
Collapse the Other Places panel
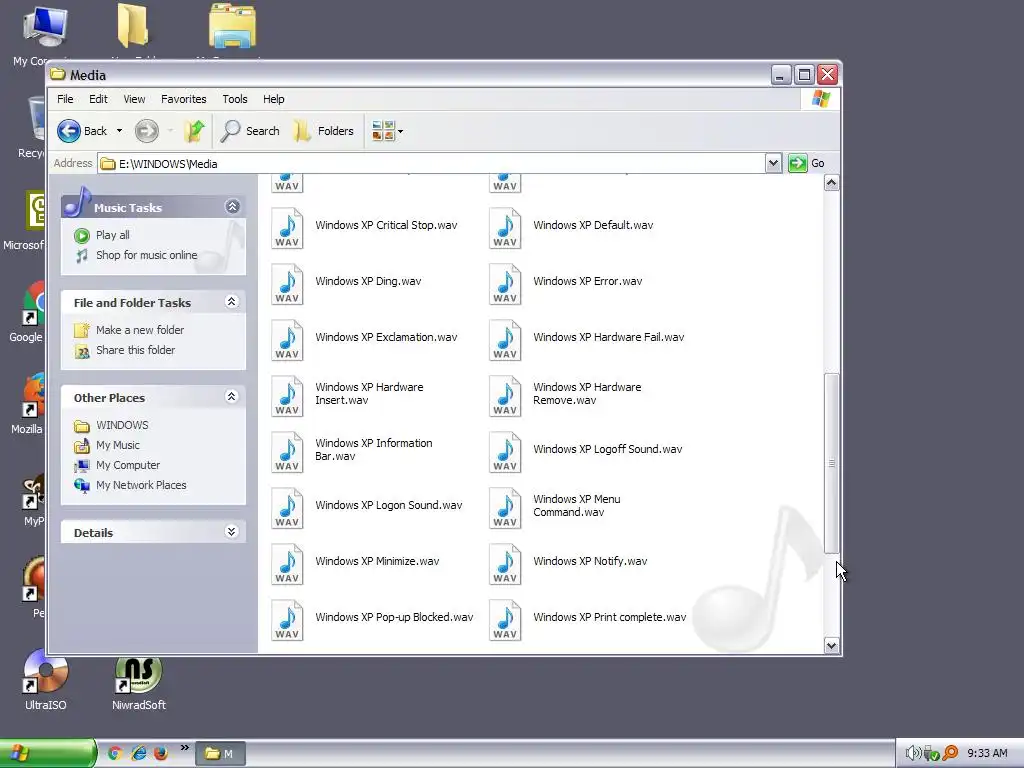coord(231,396)
